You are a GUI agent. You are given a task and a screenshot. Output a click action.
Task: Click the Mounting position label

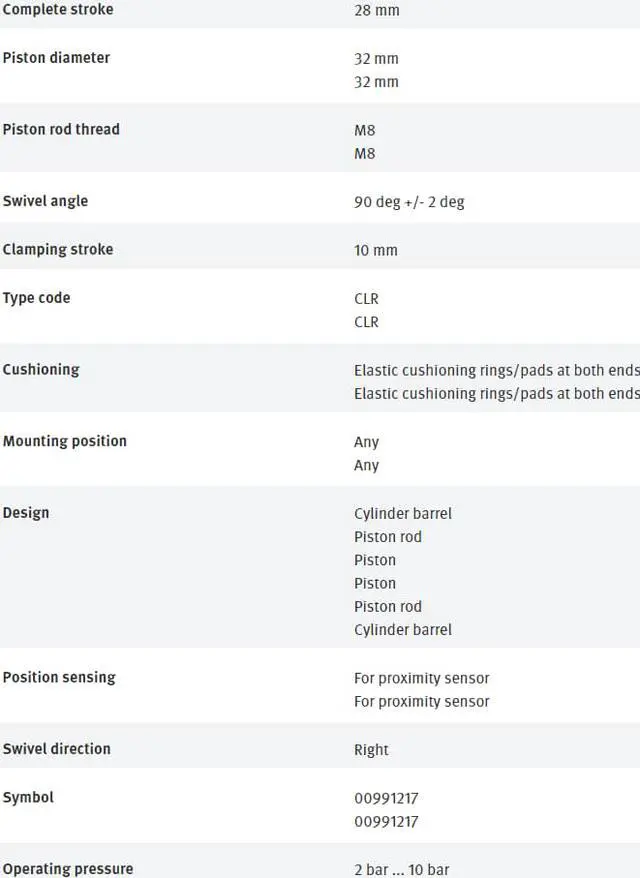[65, 441]
